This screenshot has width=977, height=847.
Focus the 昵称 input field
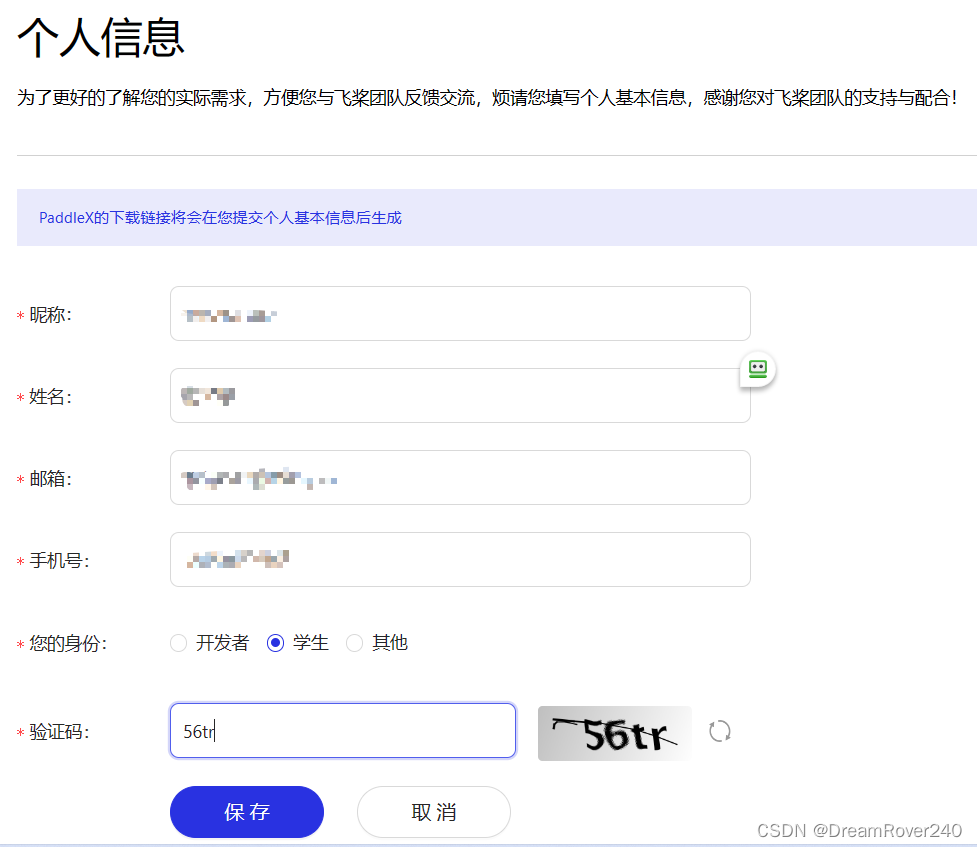[460, 313]
